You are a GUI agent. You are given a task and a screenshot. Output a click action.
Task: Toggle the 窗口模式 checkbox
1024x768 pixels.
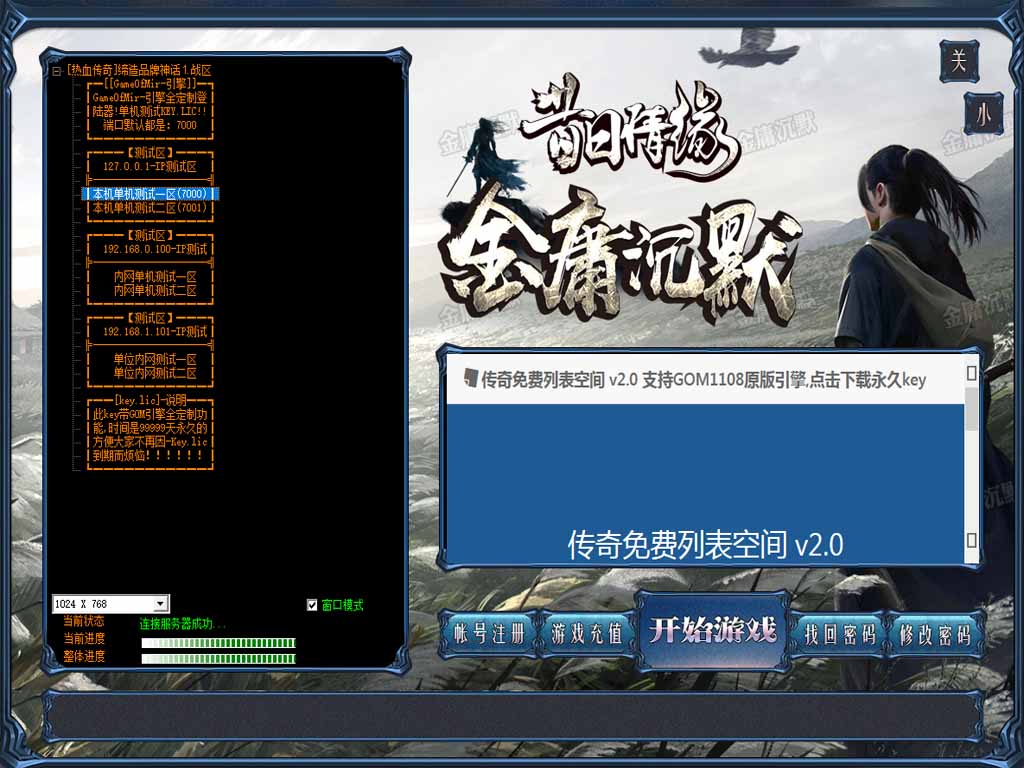click(312, 605)
